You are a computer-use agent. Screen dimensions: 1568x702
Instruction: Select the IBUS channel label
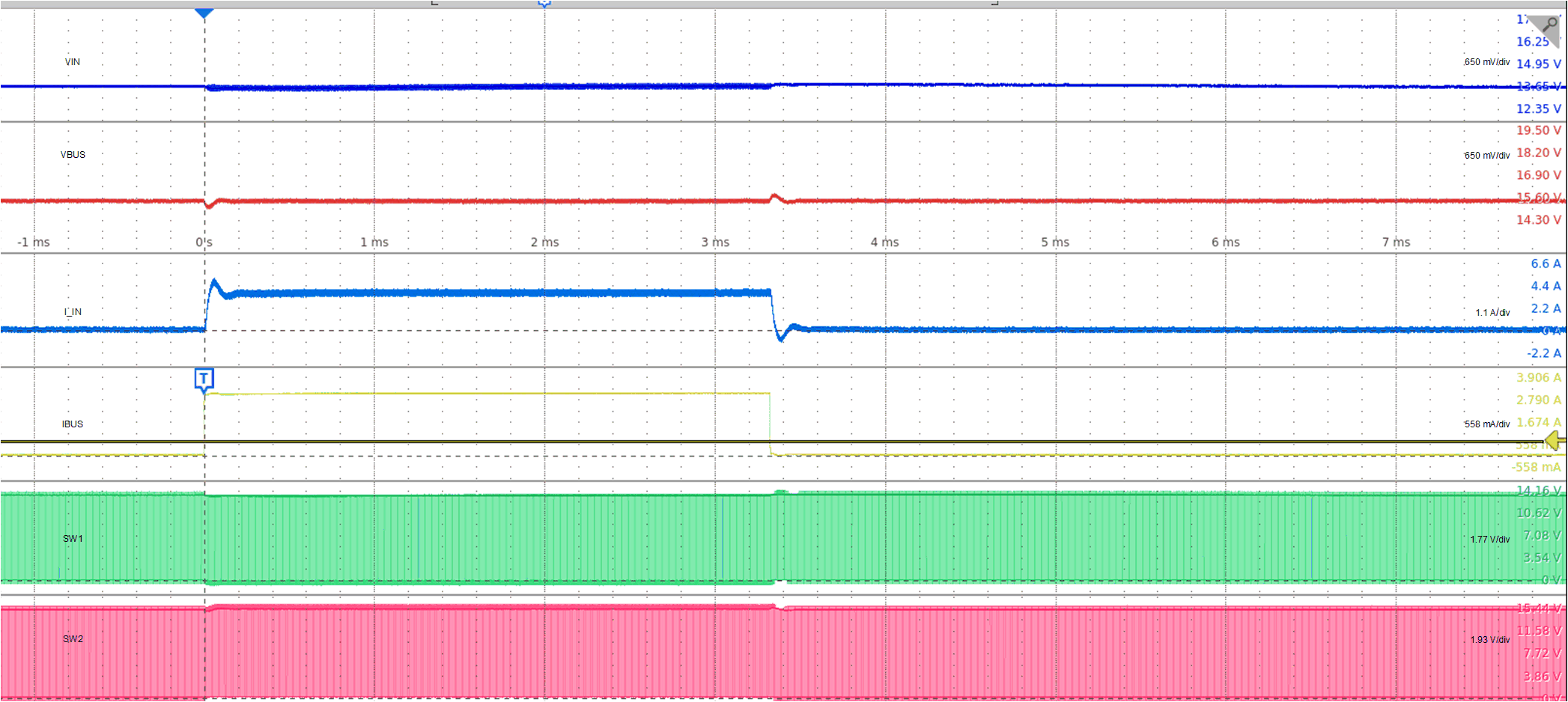73,424
